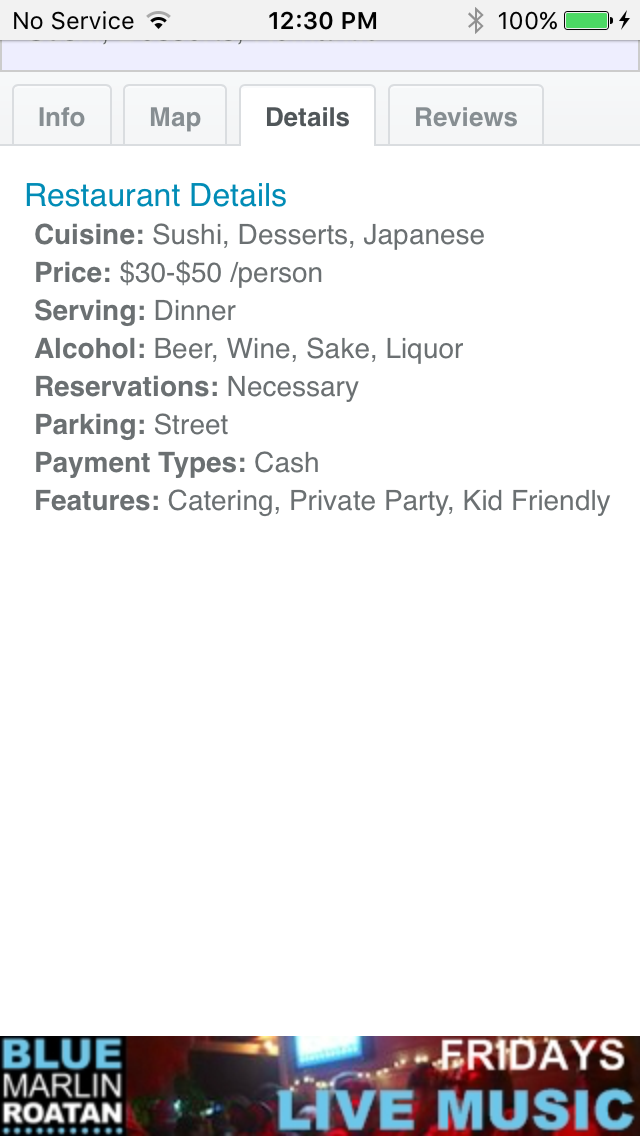Tap the green battery icon
This screenshot has height=1136, width=640.
[x=587, y=20]
